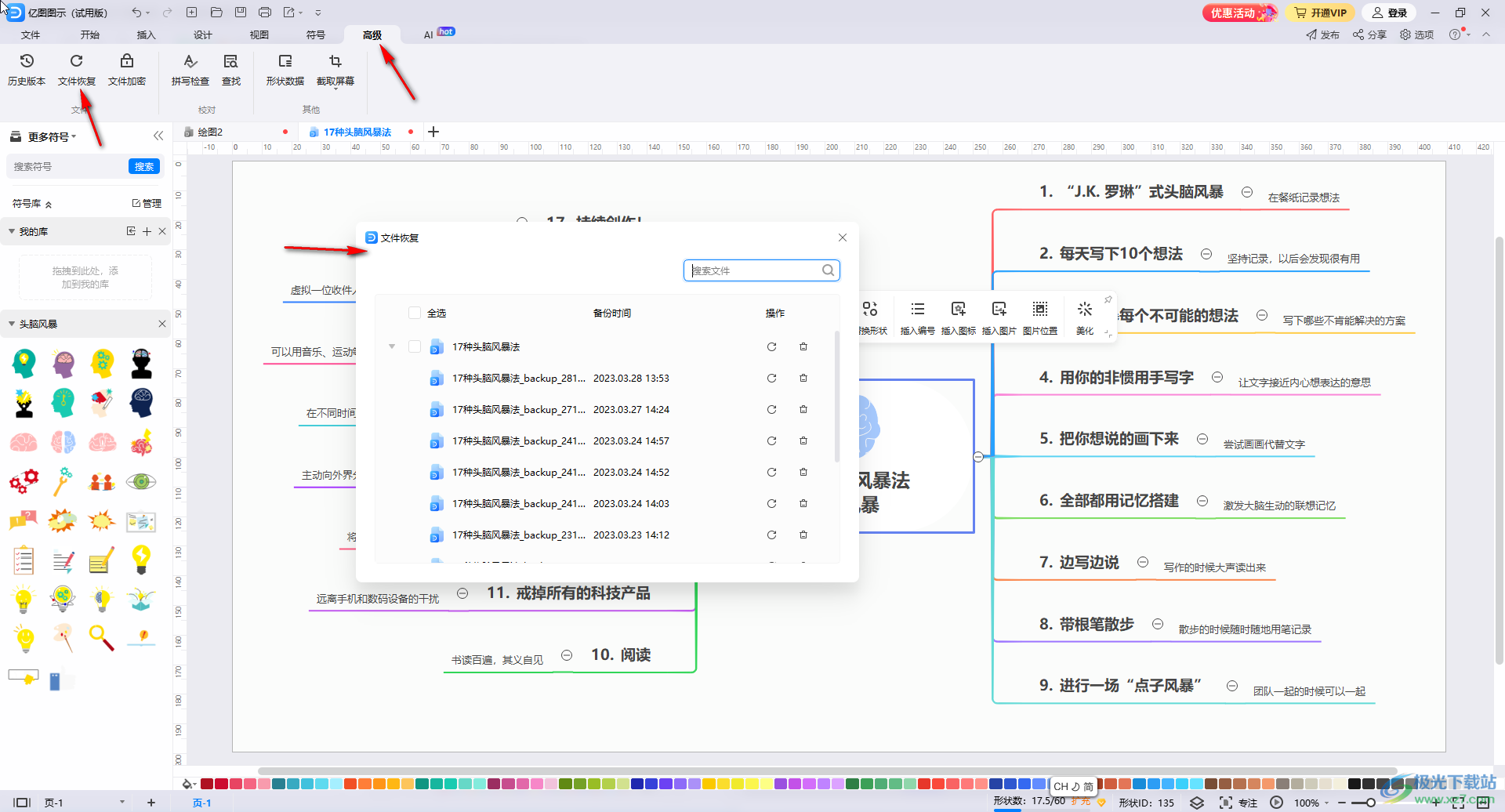Click Picture Position (图片位置) in floating toolbar

click(1040, 317)
